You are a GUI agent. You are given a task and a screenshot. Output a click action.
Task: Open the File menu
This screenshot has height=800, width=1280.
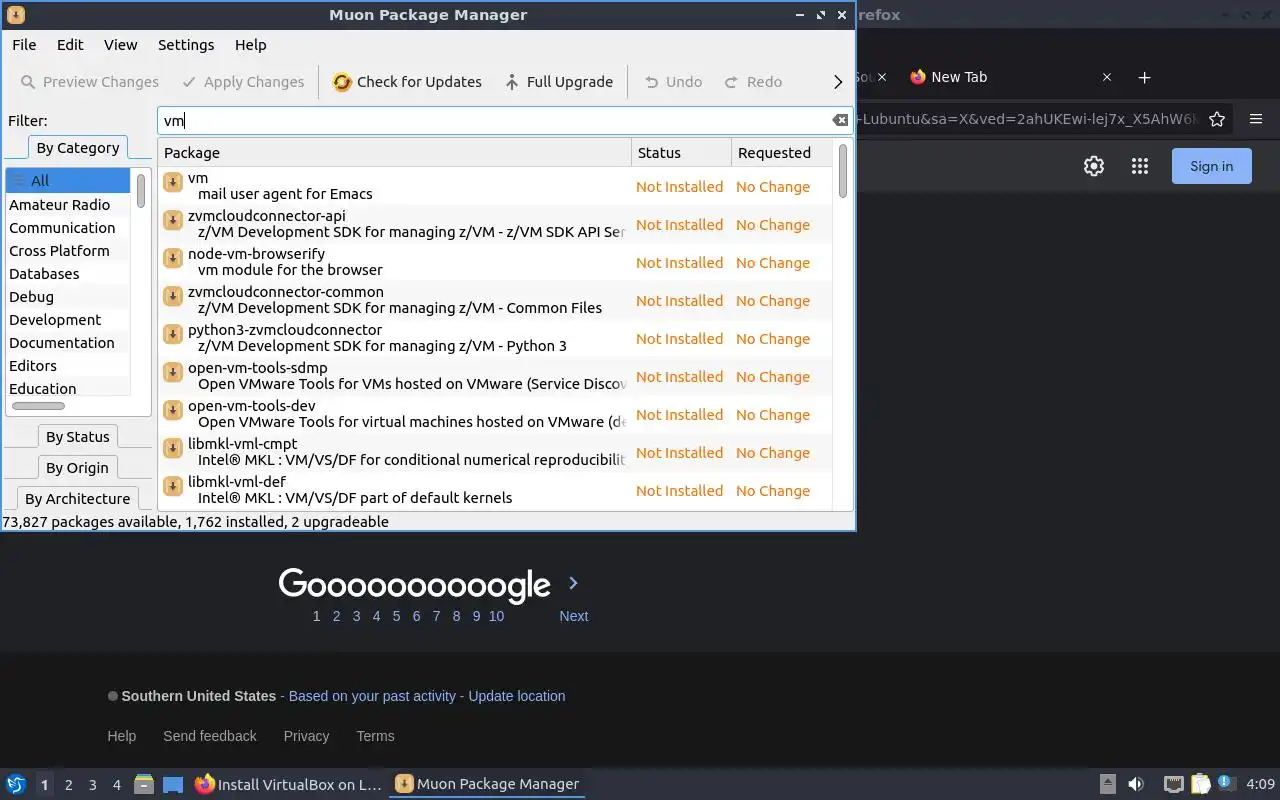[x=24, y=45]
